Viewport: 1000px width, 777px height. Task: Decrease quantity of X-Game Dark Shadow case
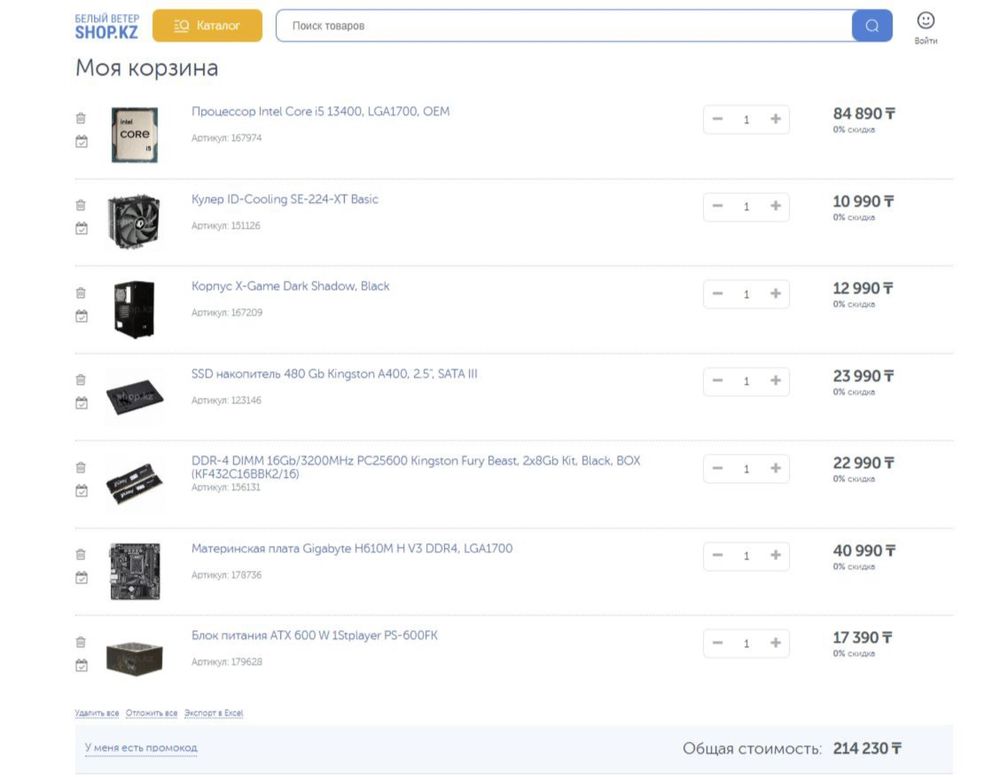(717, 293)
